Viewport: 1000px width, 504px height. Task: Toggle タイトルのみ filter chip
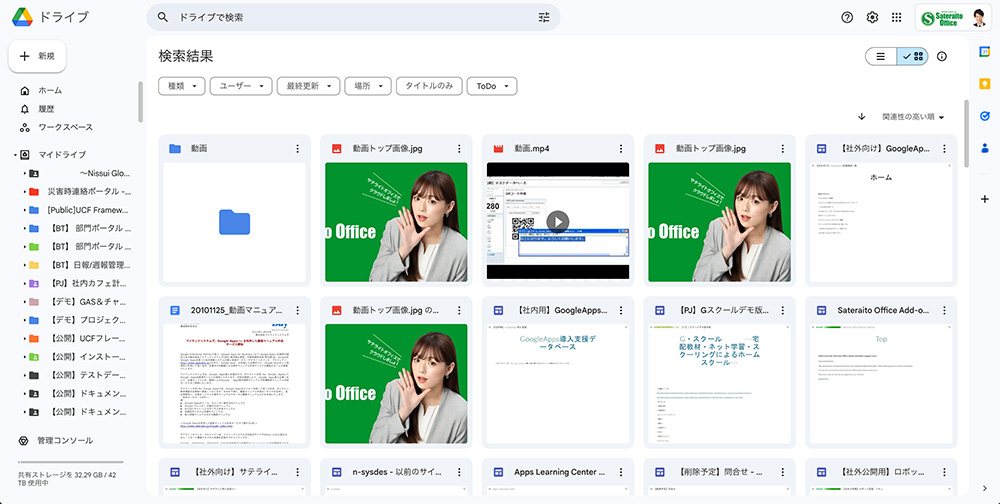(x=429, y=86)
